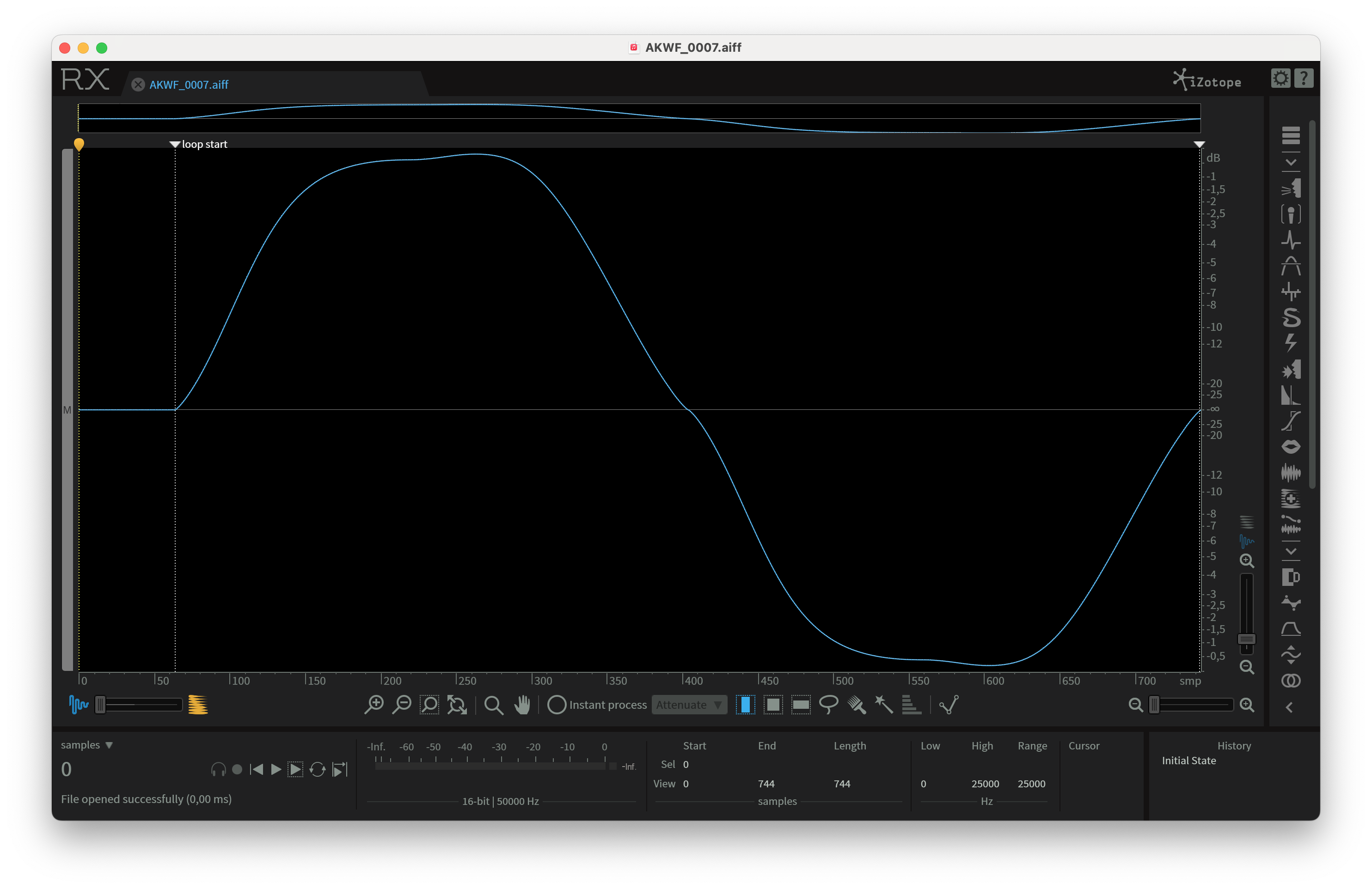The width and height of the screenshot is (1372, 889).
Task: Toggle the Frequency selection tool
Action: [801, 705]
